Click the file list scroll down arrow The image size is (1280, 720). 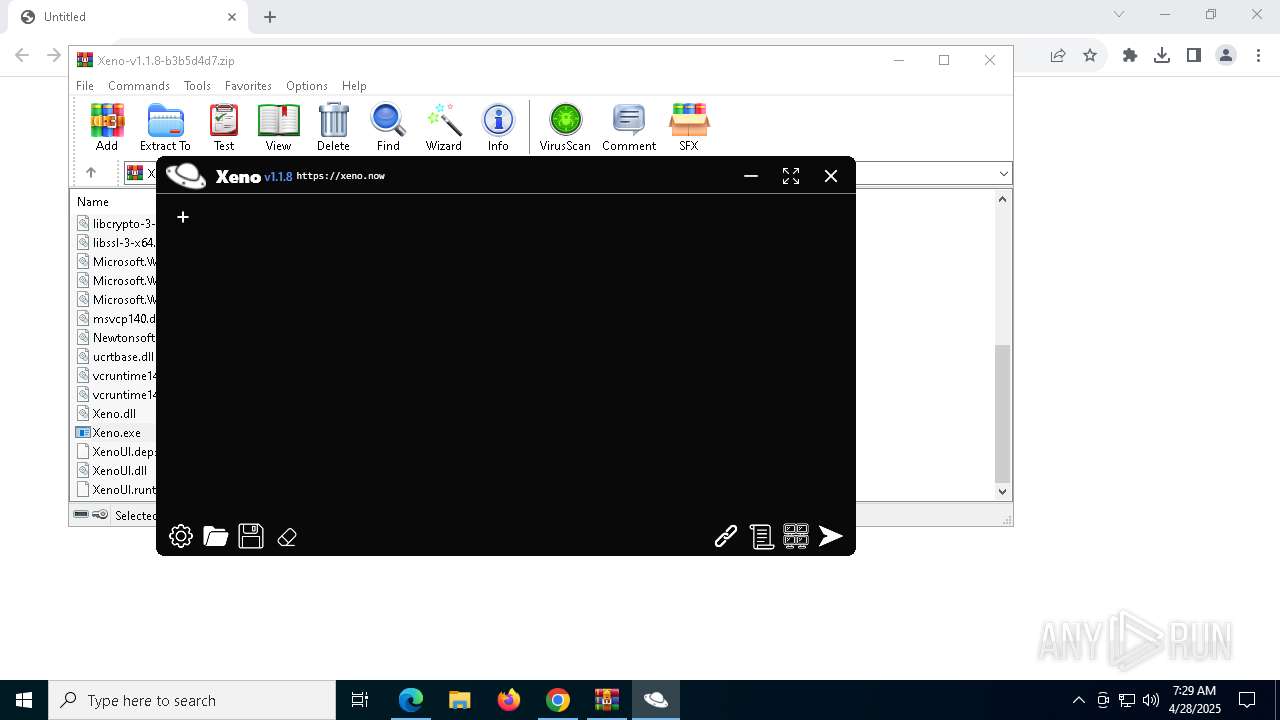(x=1003, y=492)
